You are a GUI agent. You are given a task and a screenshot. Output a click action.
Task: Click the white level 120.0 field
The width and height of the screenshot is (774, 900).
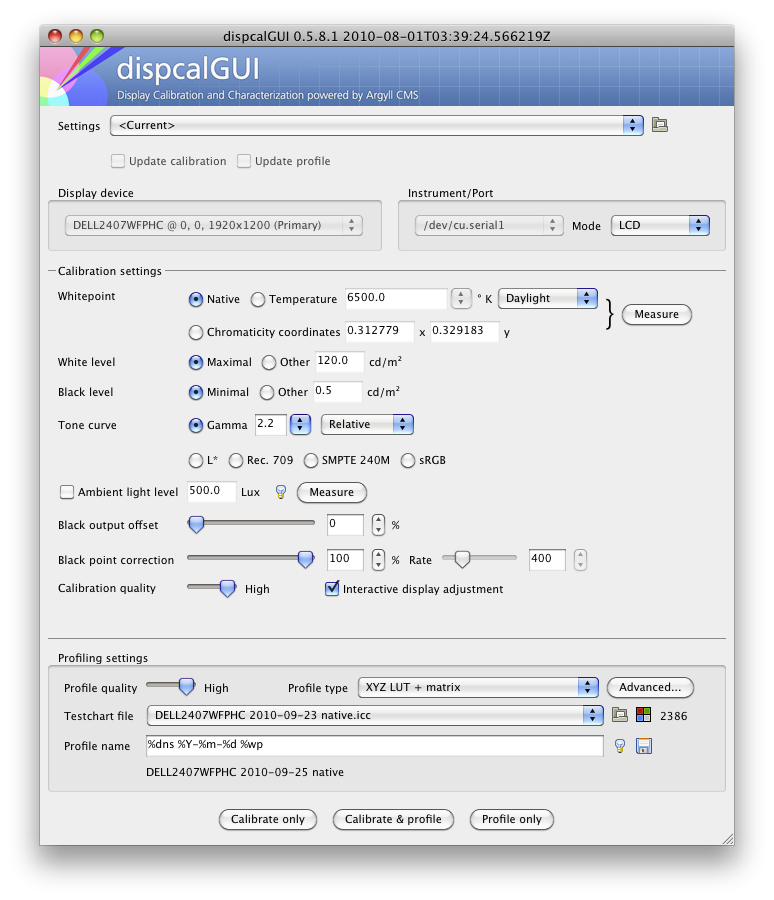339,361
